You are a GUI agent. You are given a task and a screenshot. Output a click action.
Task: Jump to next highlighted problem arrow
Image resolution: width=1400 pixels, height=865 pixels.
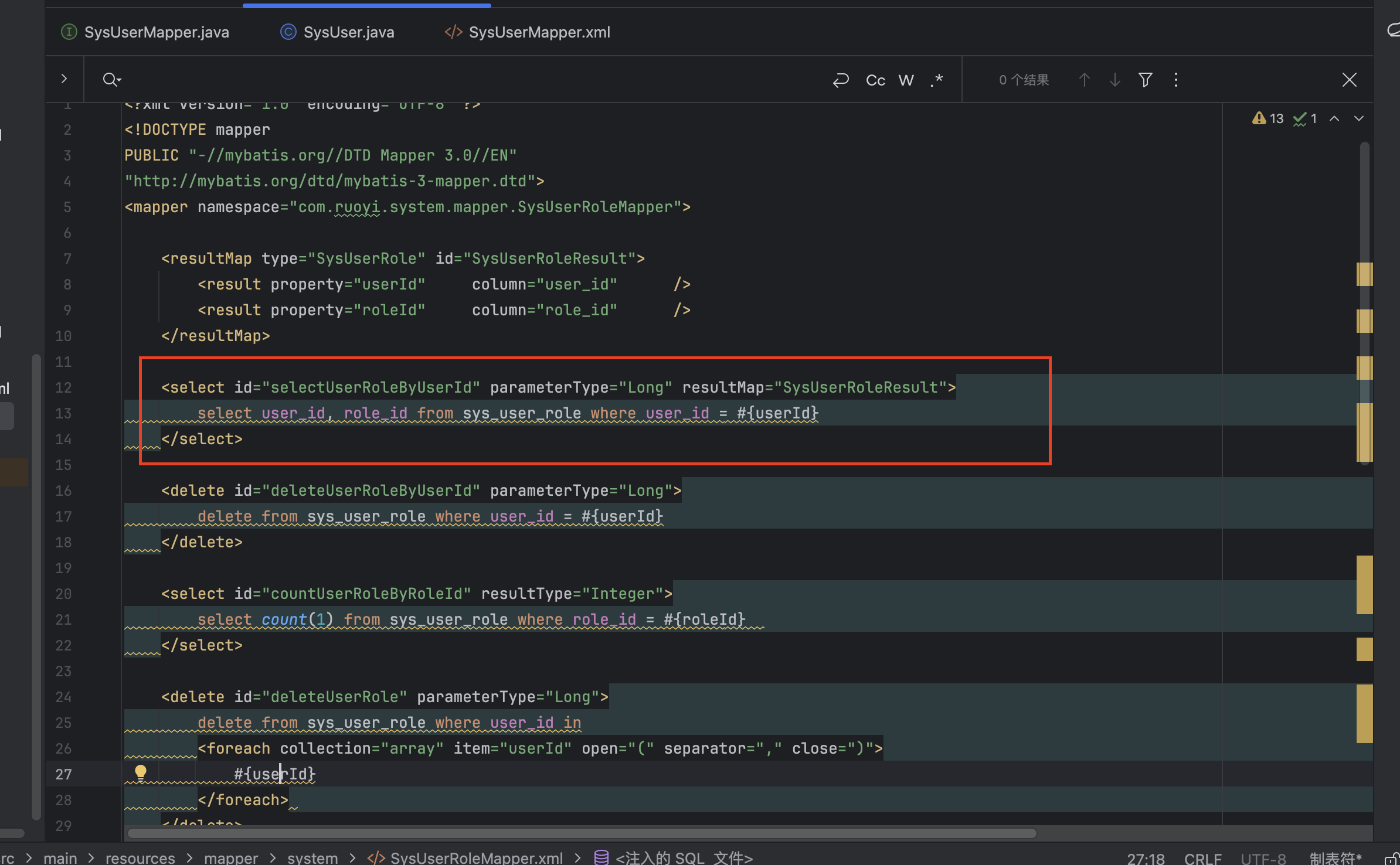click(x=1359, y=119)
